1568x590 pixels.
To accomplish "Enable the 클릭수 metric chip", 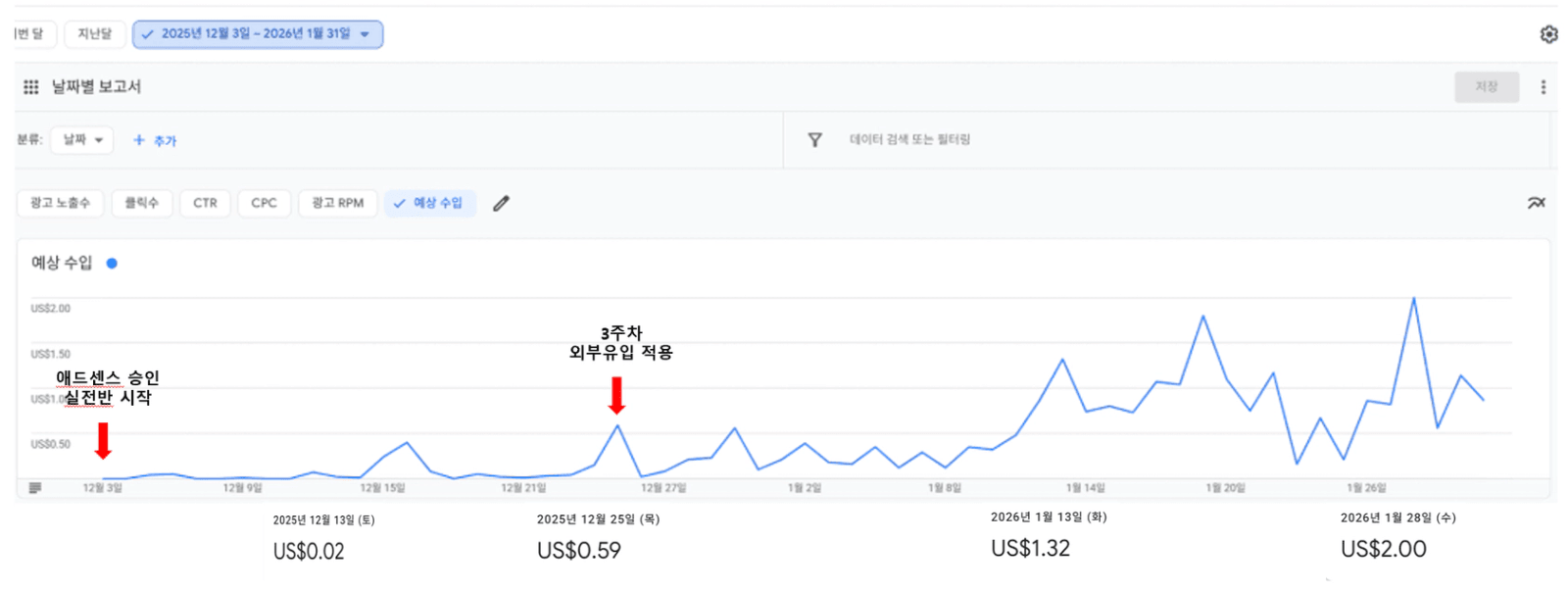I will click(141, 203).
